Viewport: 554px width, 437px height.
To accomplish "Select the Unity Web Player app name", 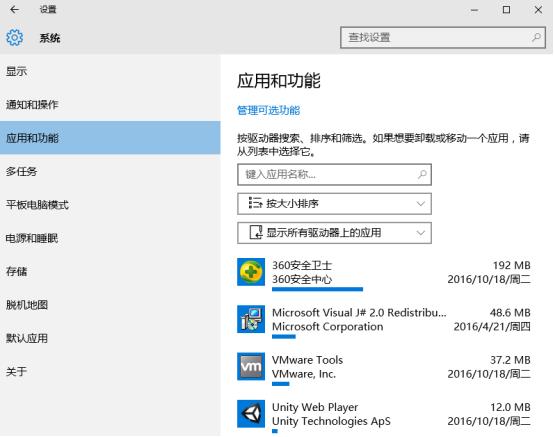I will point(315,407).
